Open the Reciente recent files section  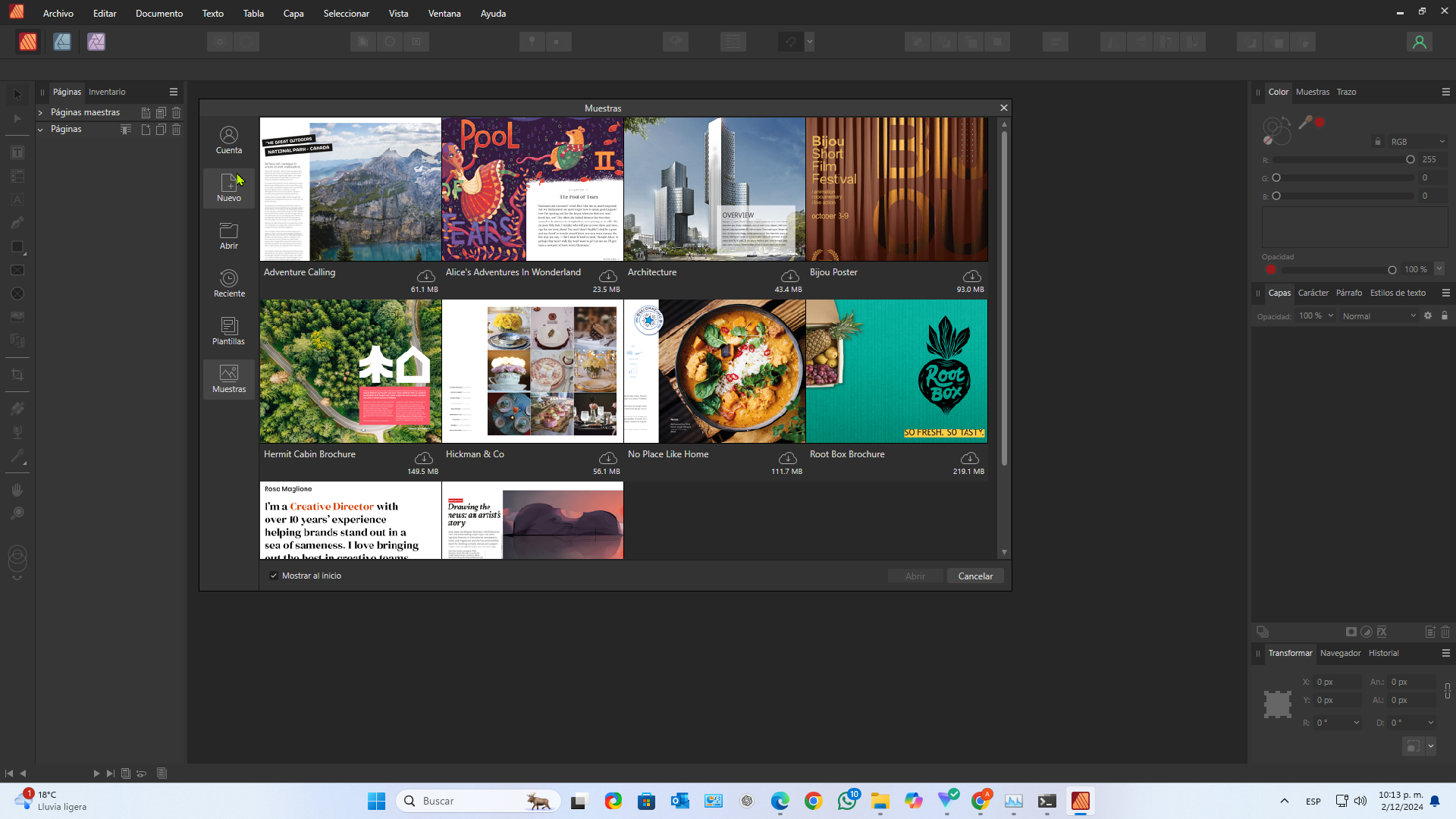pyautogui.click(x=228, y=283)
